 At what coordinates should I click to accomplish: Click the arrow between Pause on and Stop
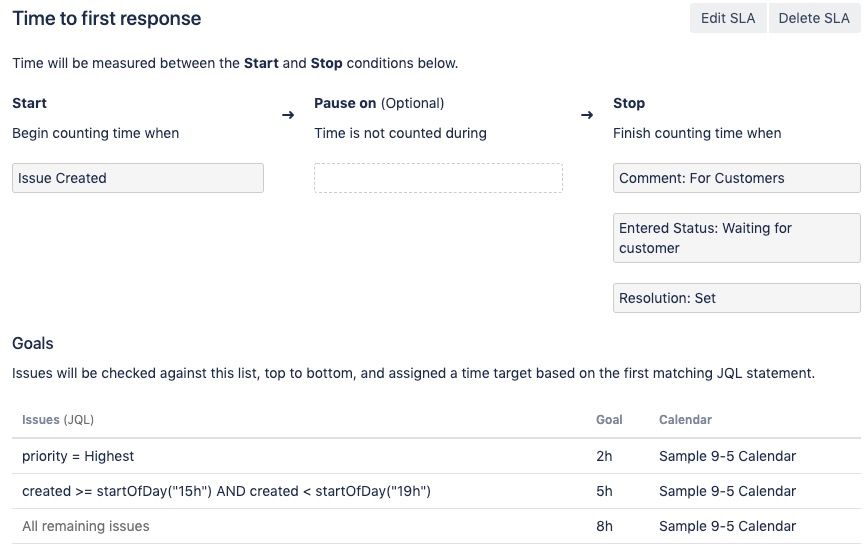[x=587, y=115]
